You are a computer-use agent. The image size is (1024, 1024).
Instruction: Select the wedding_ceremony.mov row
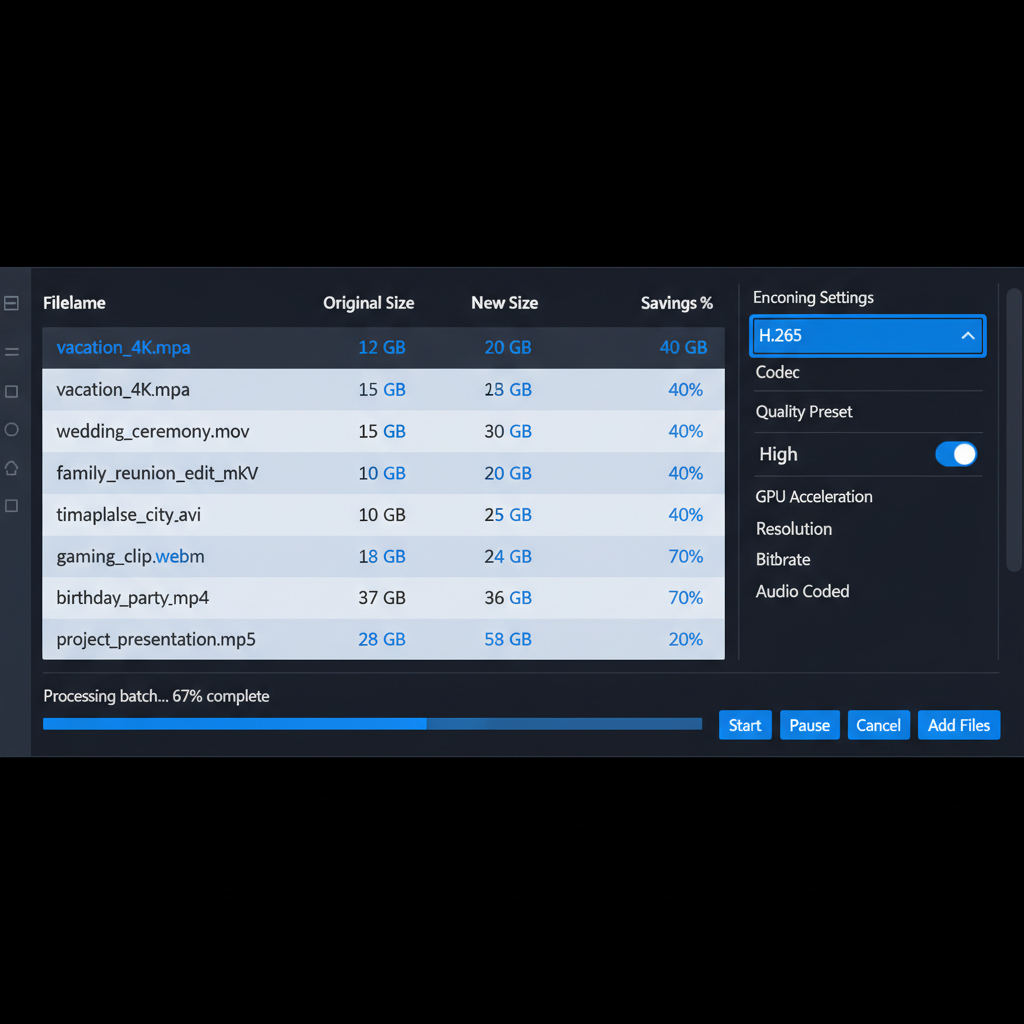(x=383, y=432)
